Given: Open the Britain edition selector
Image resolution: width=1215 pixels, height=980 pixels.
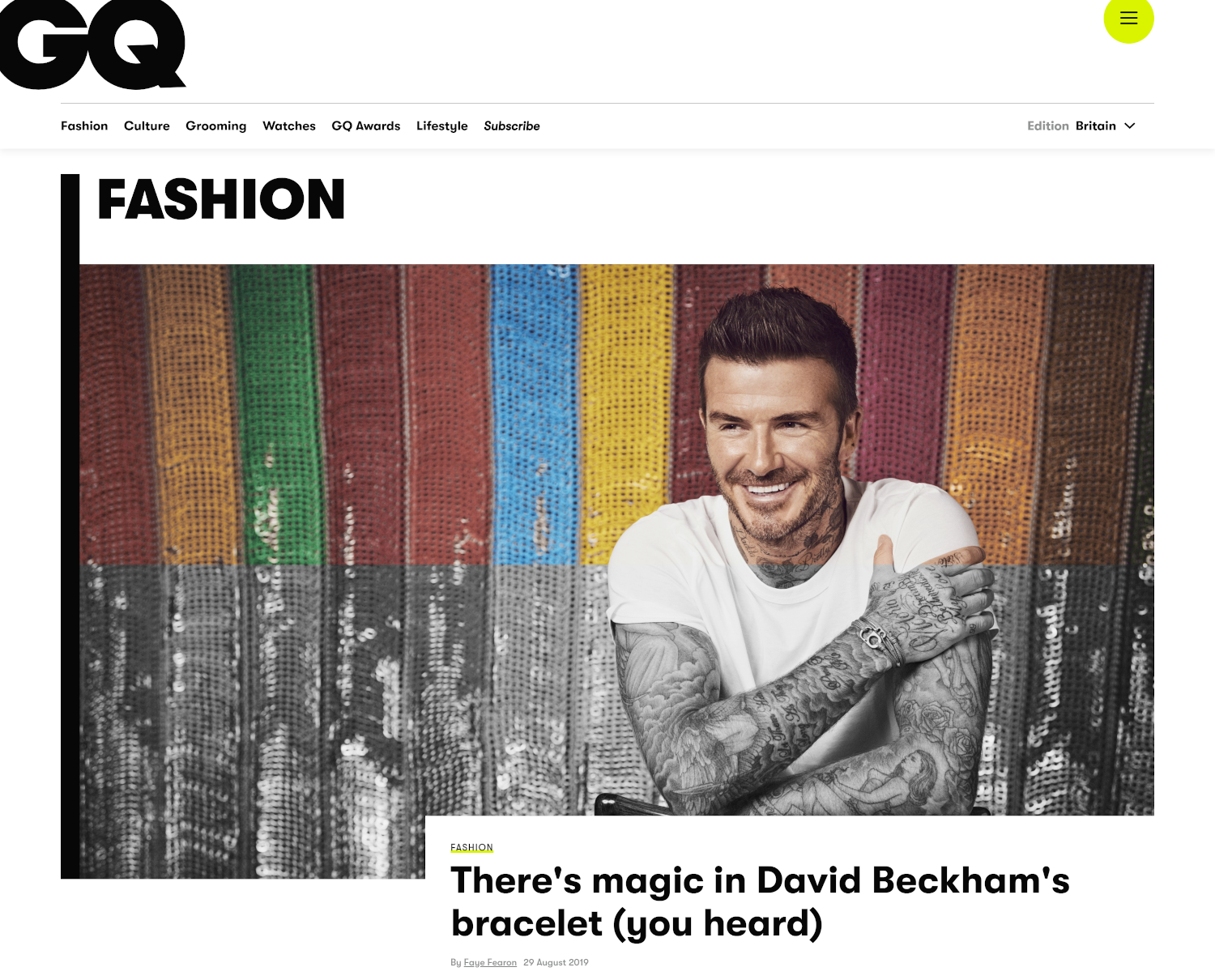Looking at the screenshot, I should pyautogui.click(x=1096, y=126).
